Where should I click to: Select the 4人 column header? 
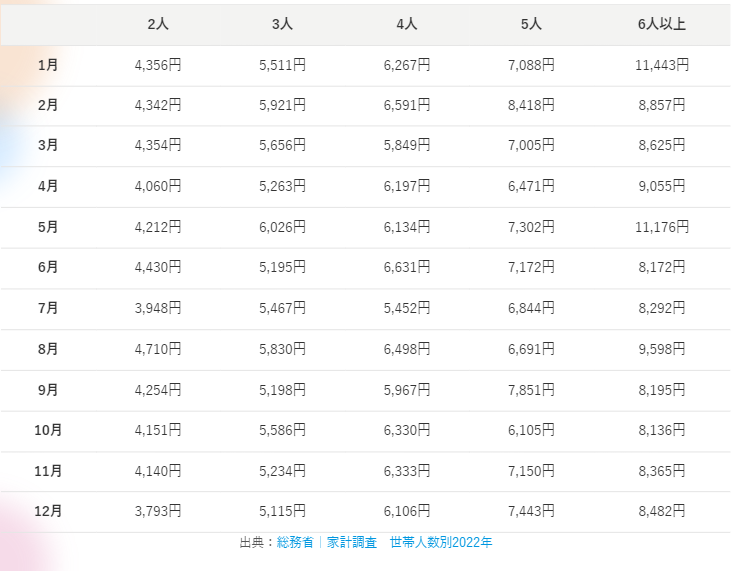point(407,23)
